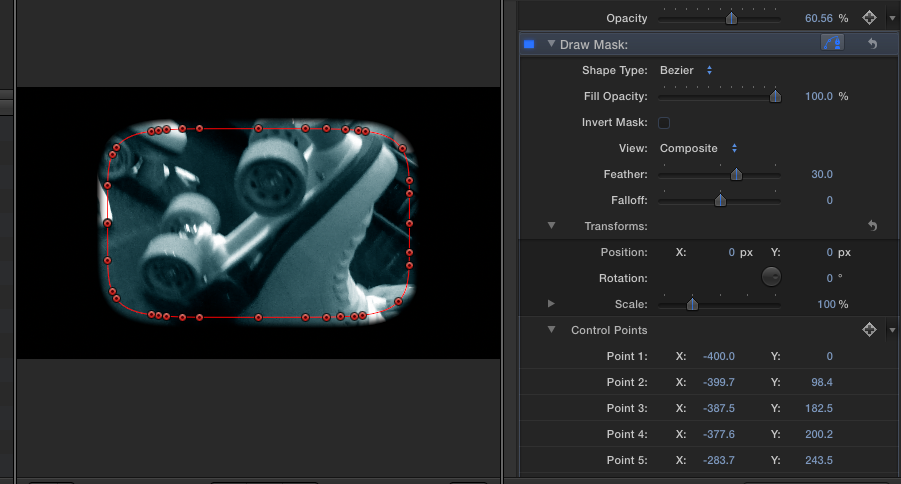Open the Opacity animation menu arrow
901x484 pixels.
tap(892, 18)
